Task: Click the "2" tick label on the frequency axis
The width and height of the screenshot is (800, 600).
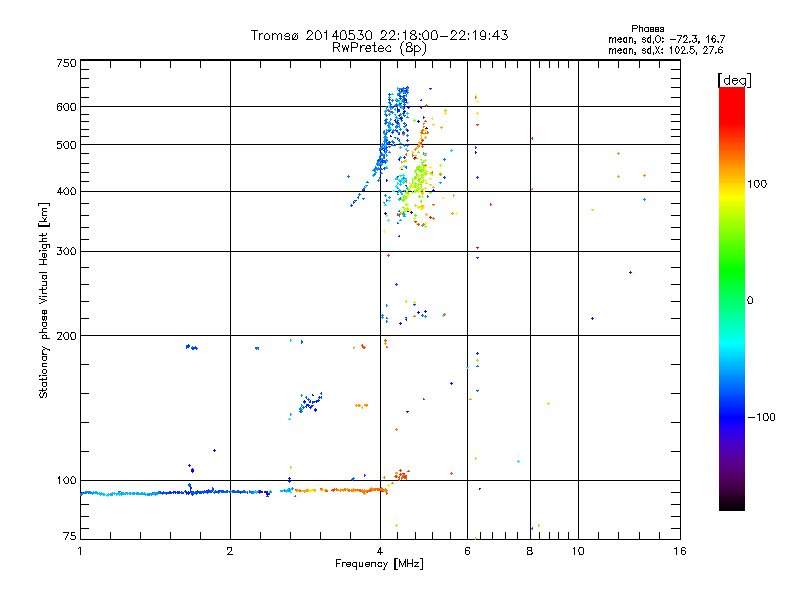Action: [x=230, y=551]
